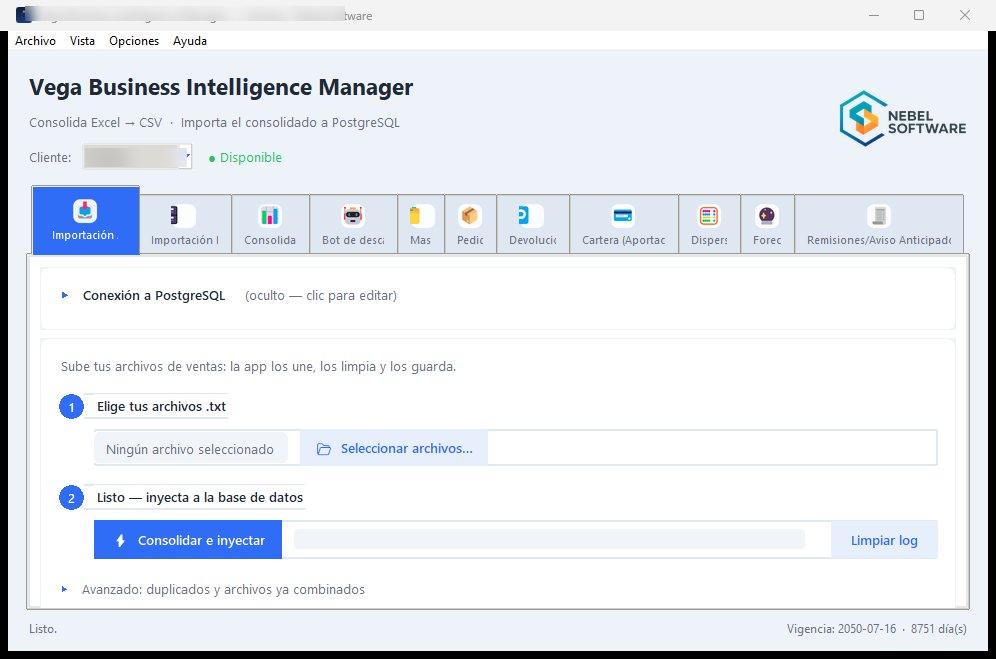
Task: Click the 'Ningún archivo seleccionado' field
Action: click(190, 449)
